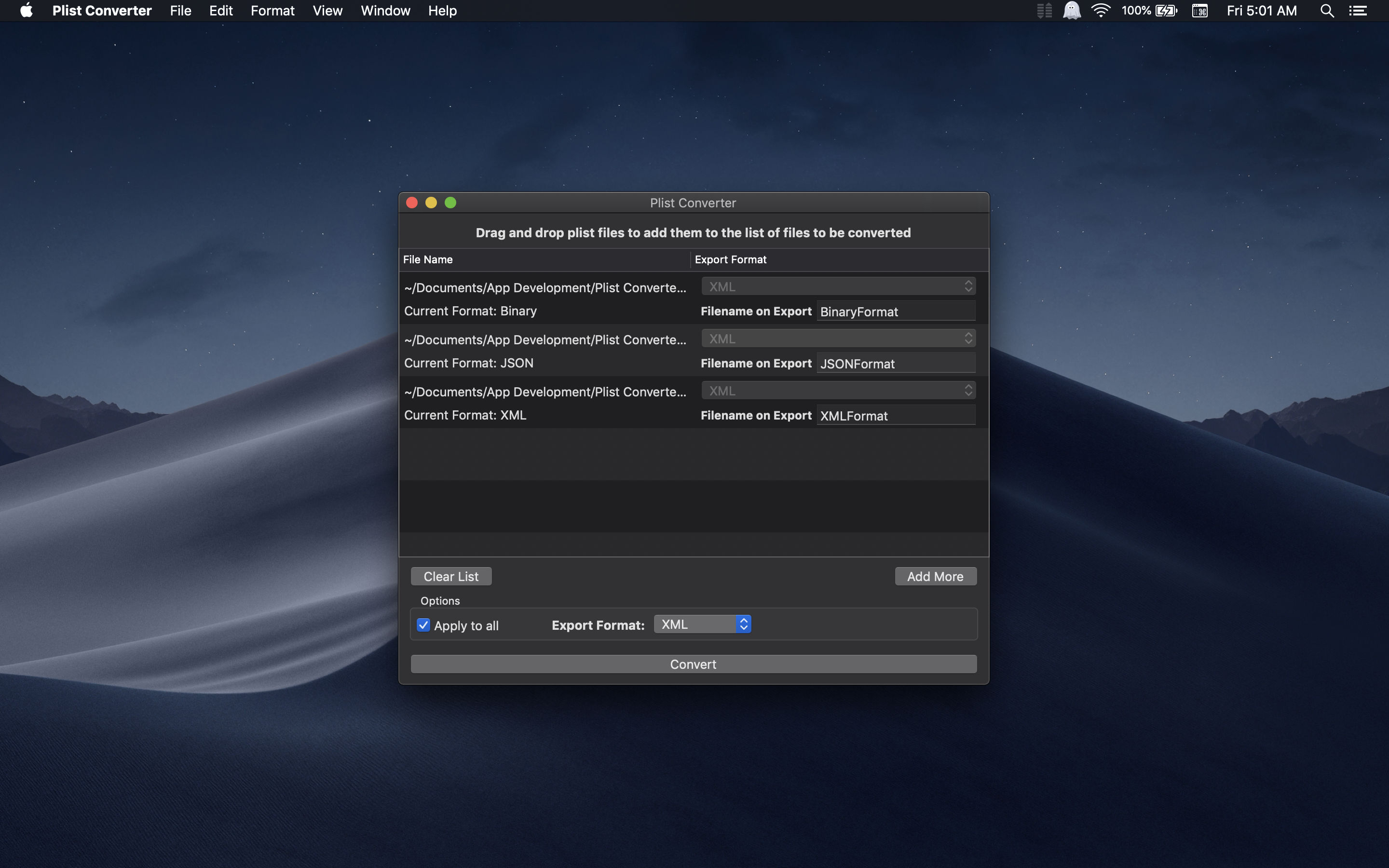
Task: Open the export format dropdown for the Binary file
Action: coord(837,286)
